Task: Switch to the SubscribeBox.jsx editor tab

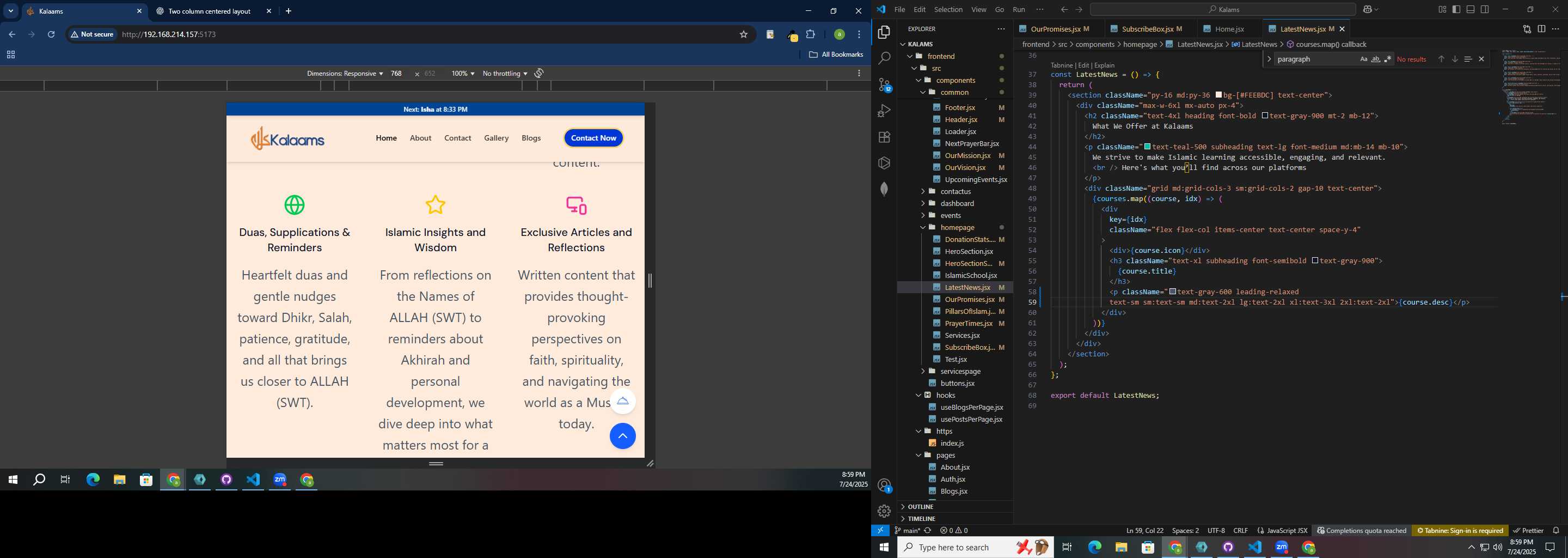Action: pos(1147,29)
